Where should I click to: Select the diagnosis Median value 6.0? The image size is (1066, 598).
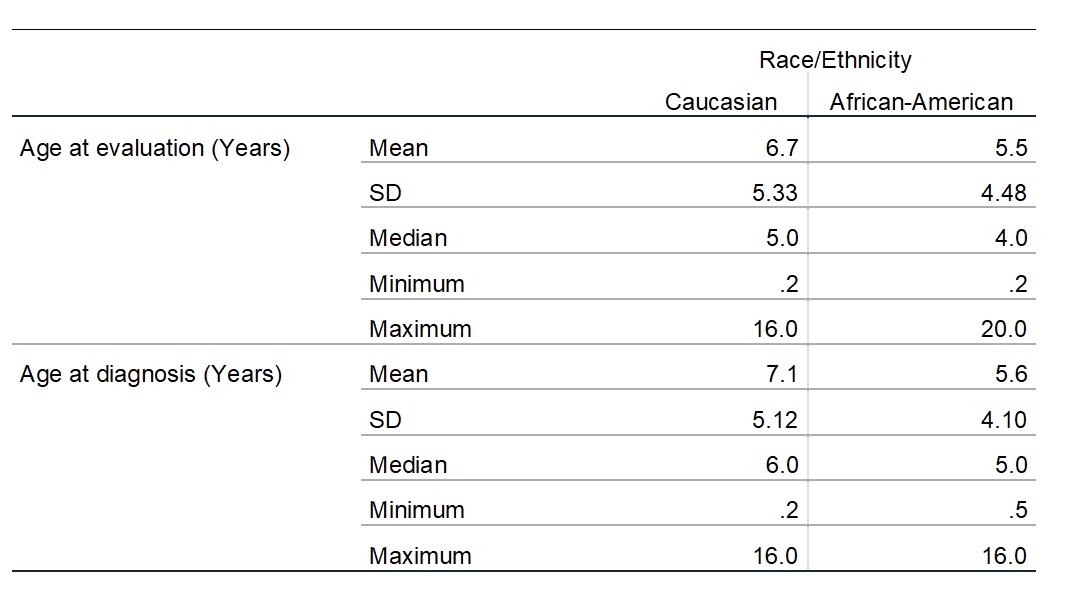coord(782,465)
